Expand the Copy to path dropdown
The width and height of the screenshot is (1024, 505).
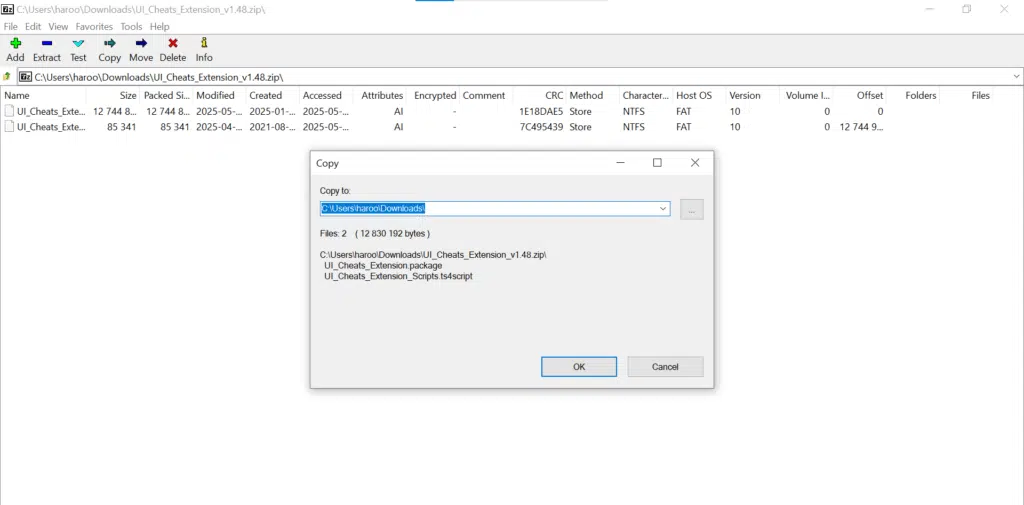[x=663, y=209]
